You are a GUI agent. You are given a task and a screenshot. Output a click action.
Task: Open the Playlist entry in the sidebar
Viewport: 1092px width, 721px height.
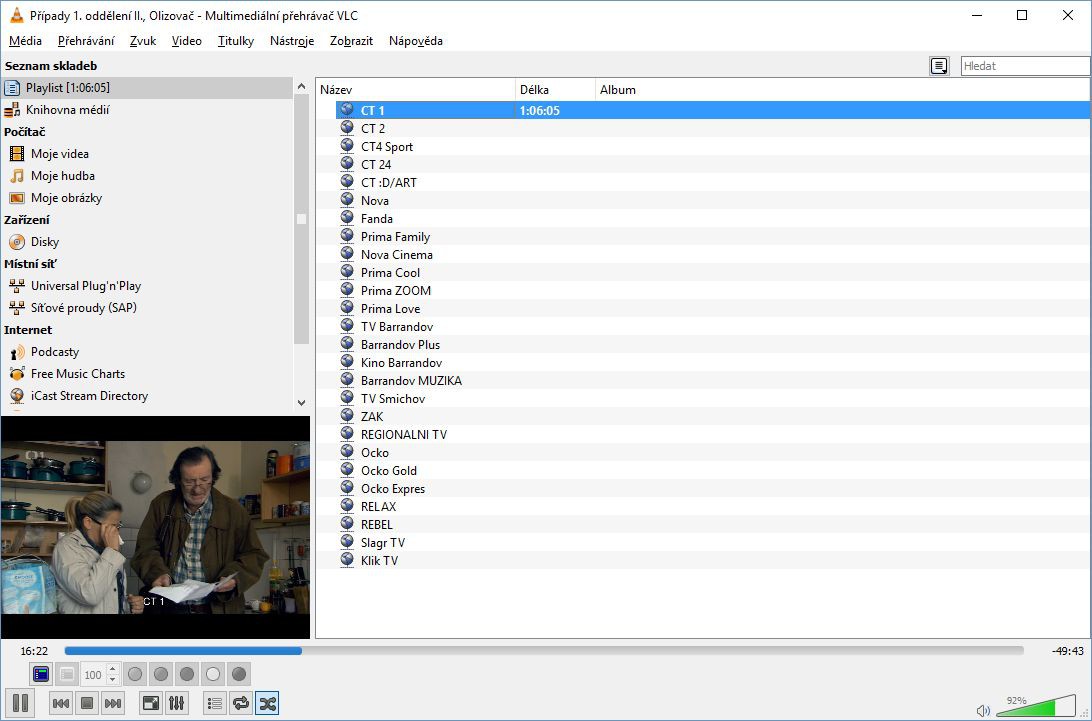(147, 88)
